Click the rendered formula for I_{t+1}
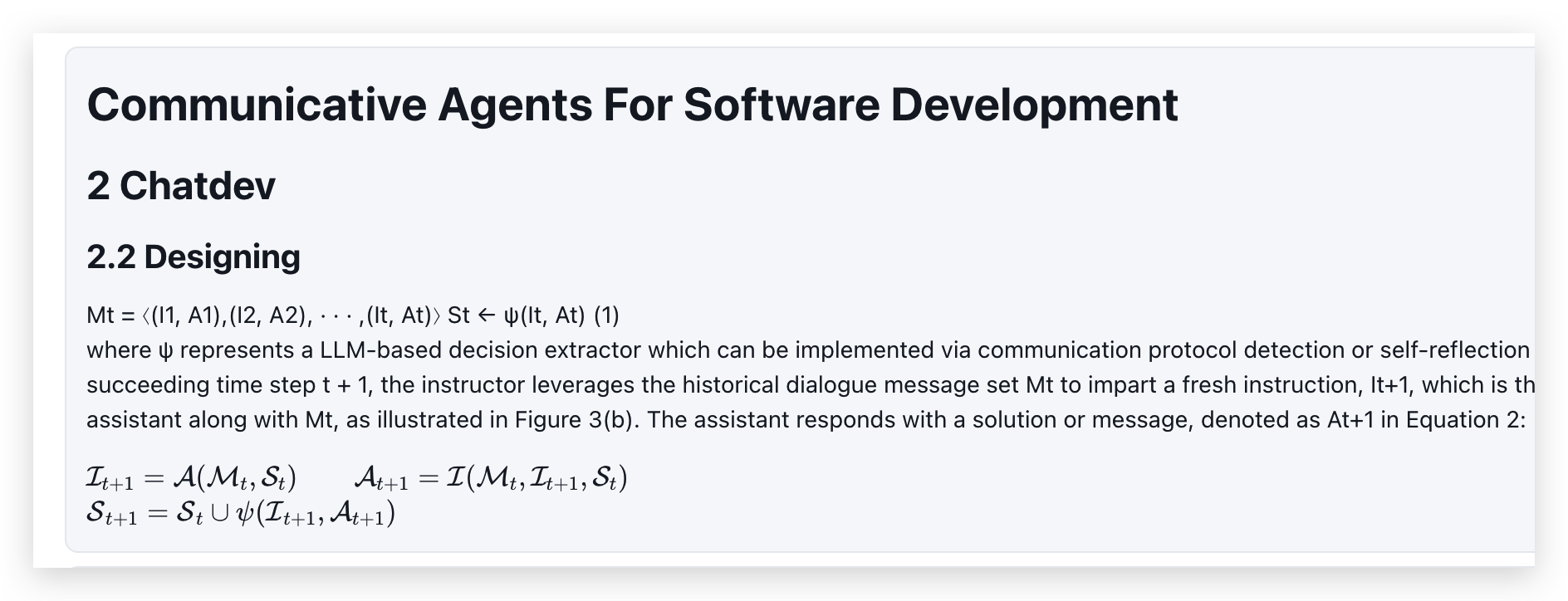The width and height of the screenshot is (1568, 601). tap(191, 479)
